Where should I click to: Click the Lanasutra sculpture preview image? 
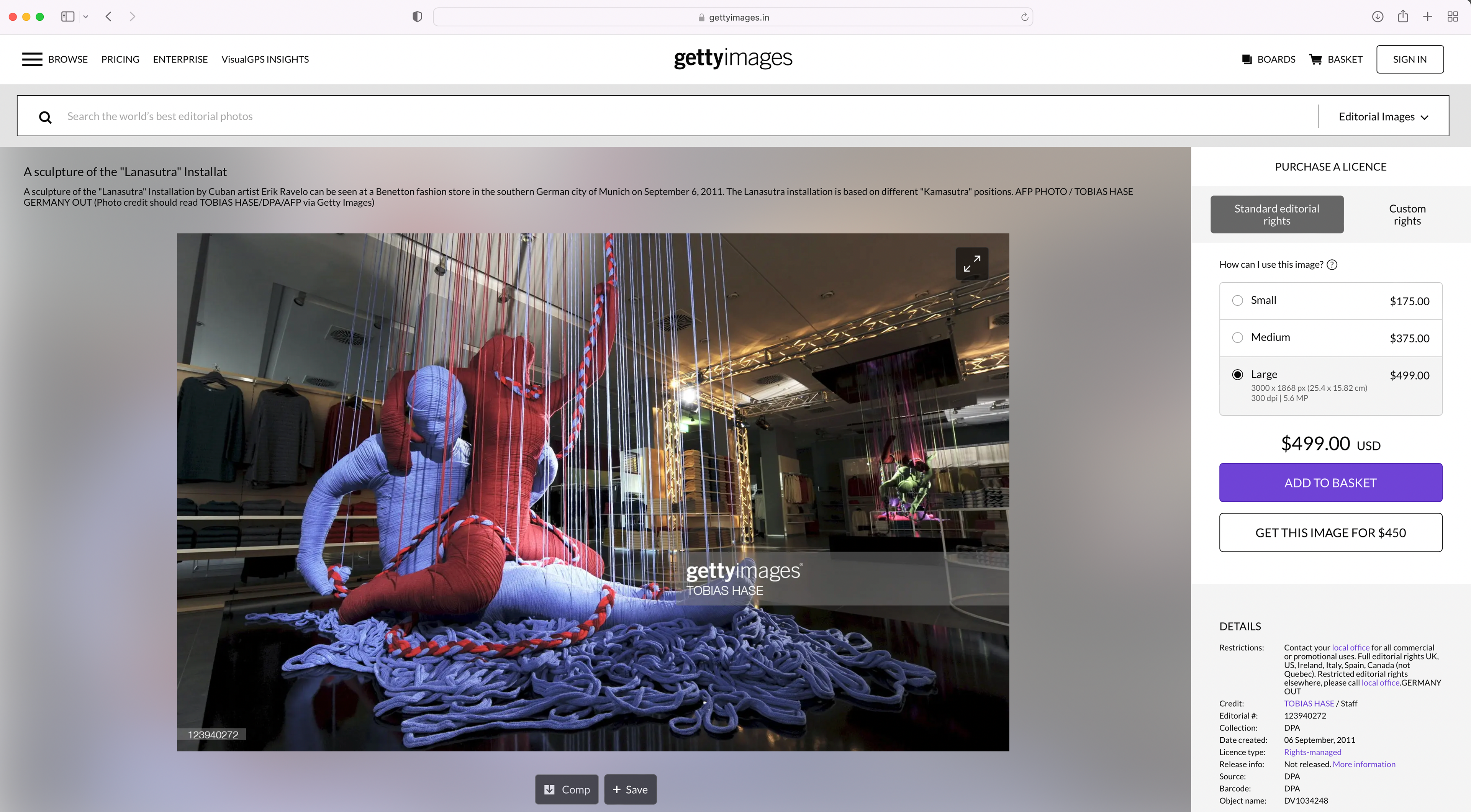pos(593,492)
